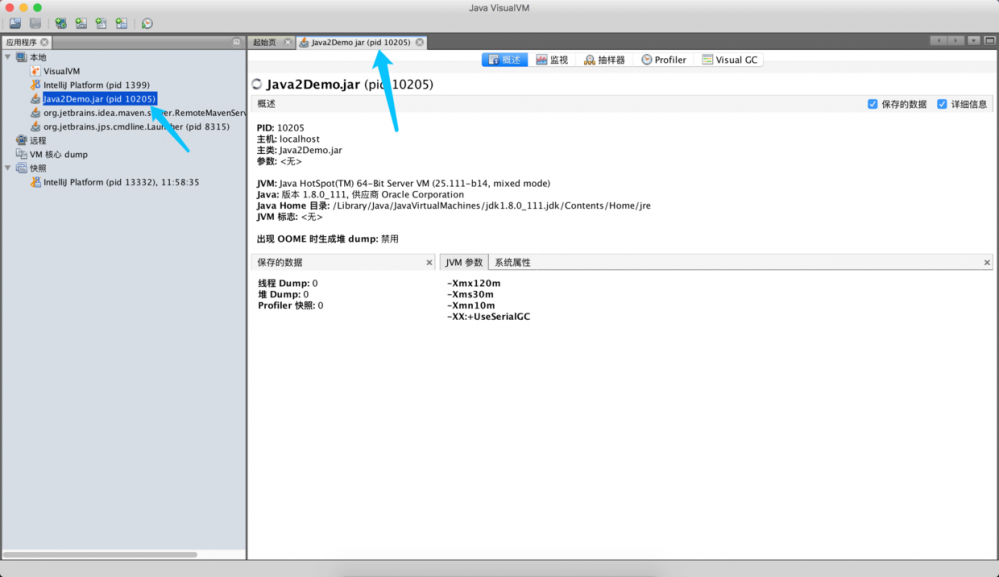The image size is (999, 577).
Task: Open the 抽样器 tab
Action: [607, 59]
